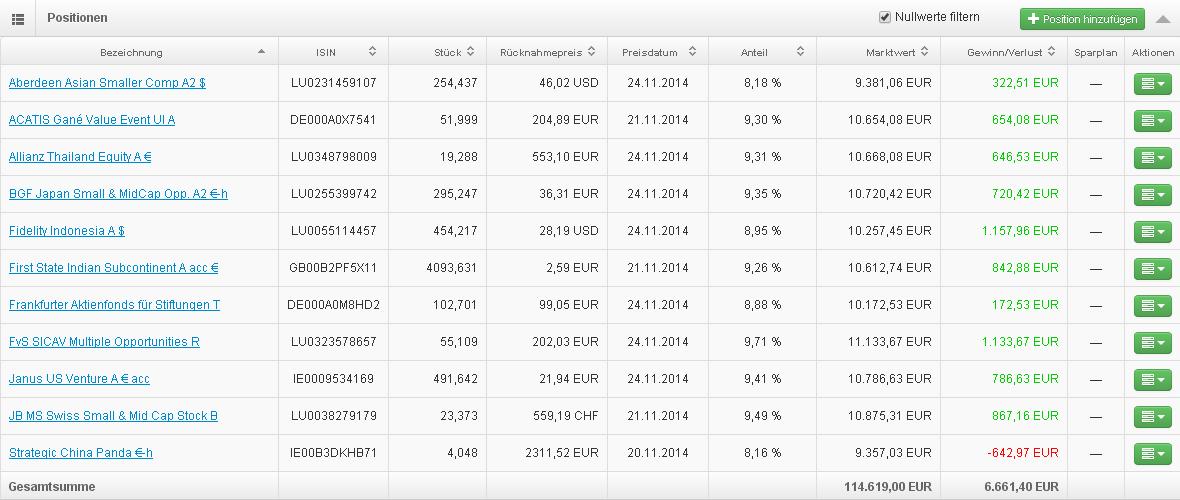Open actions menu for Janus US Venture
The height and width of the screenshot is (500, 1180).
click(x=1152, y=379)
